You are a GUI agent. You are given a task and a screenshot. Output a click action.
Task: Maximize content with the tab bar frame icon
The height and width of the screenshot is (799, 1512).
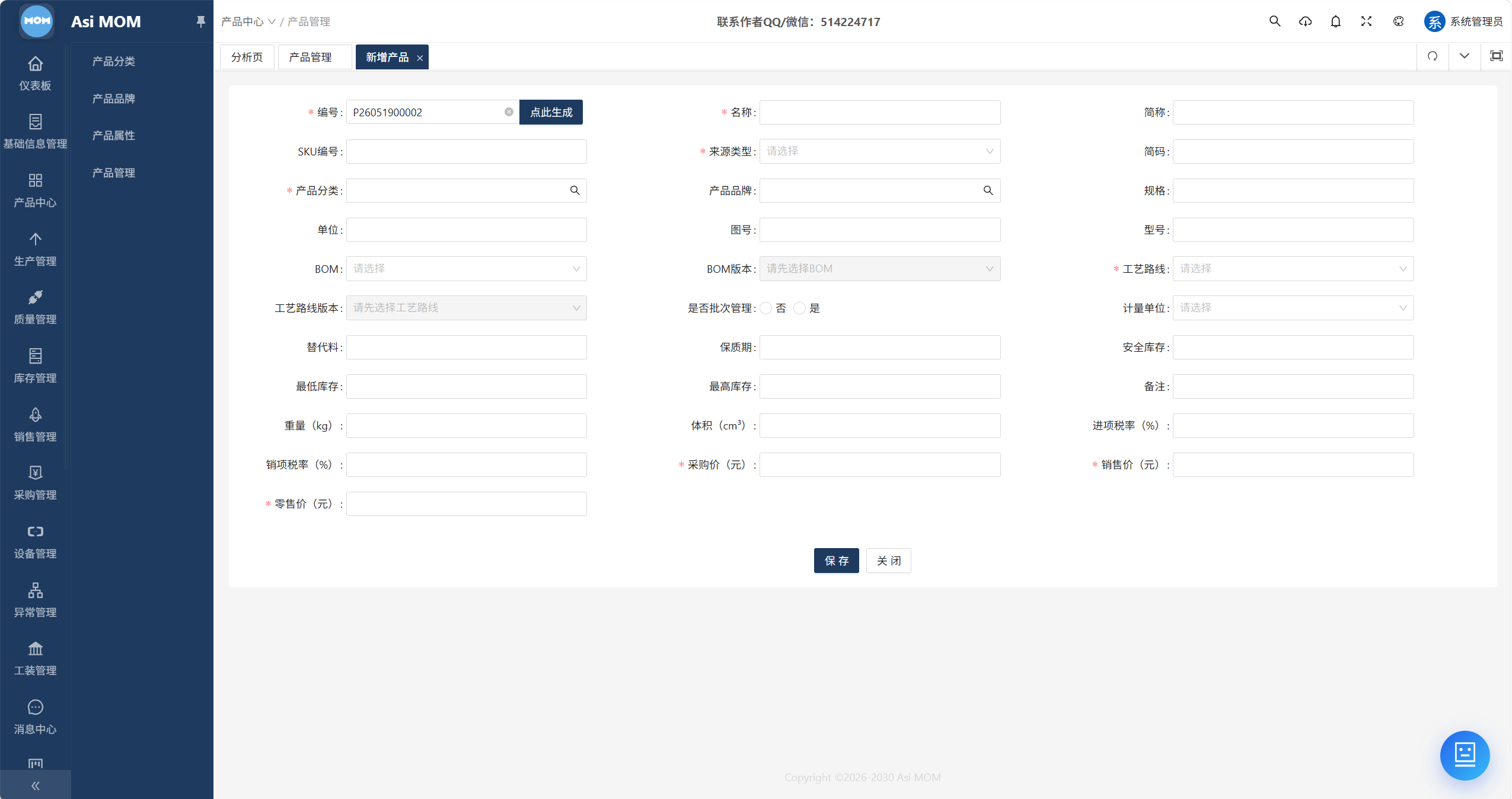coord(1497,56)
